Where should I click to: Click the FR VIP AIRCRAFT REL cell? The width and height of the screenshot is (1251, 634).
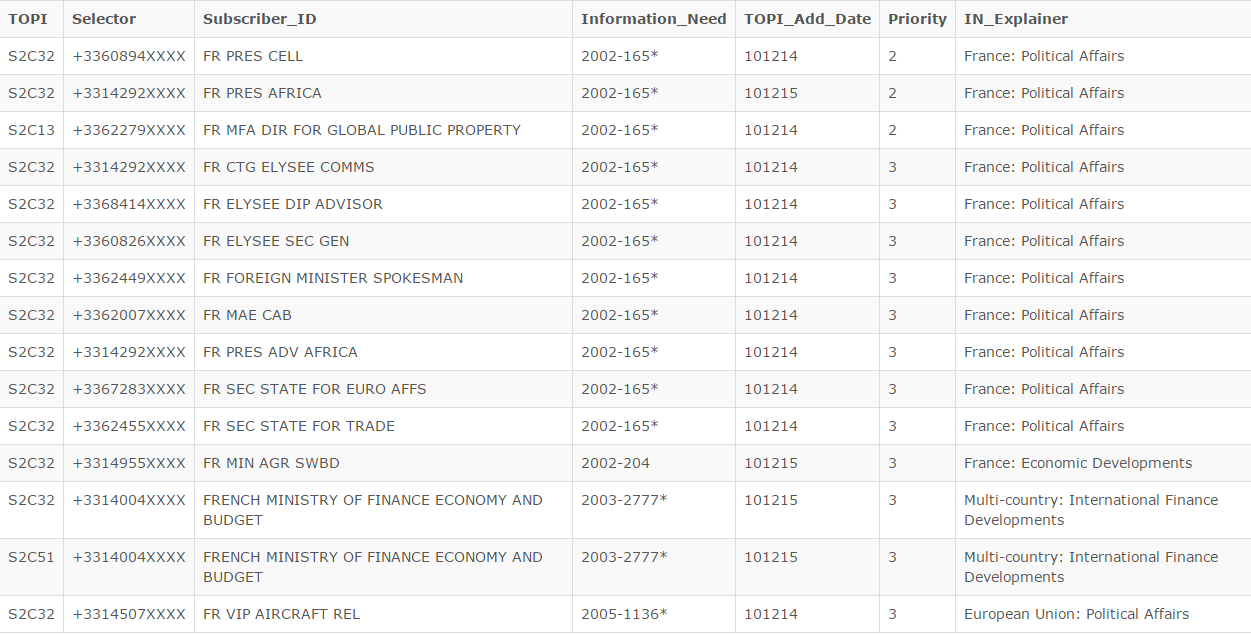pyautogui.click(x=282, y=614)
